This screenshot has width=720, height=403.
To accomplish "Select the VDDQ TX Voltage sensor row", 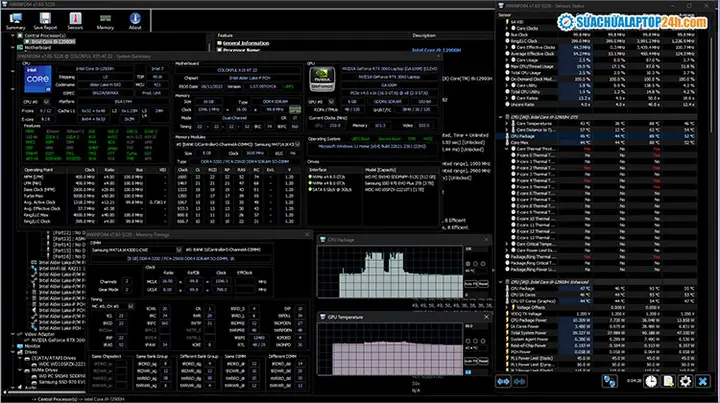I will click(603, 314).
